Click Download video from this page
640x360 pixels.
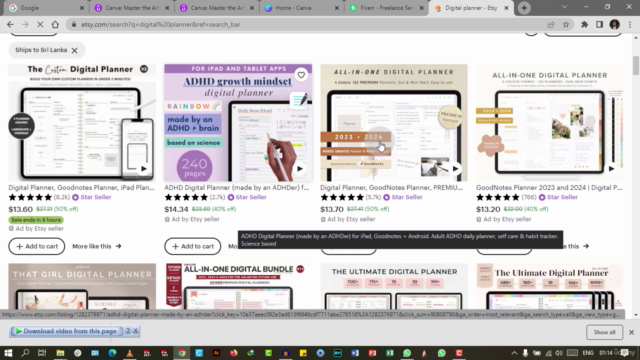click(66, 331)
